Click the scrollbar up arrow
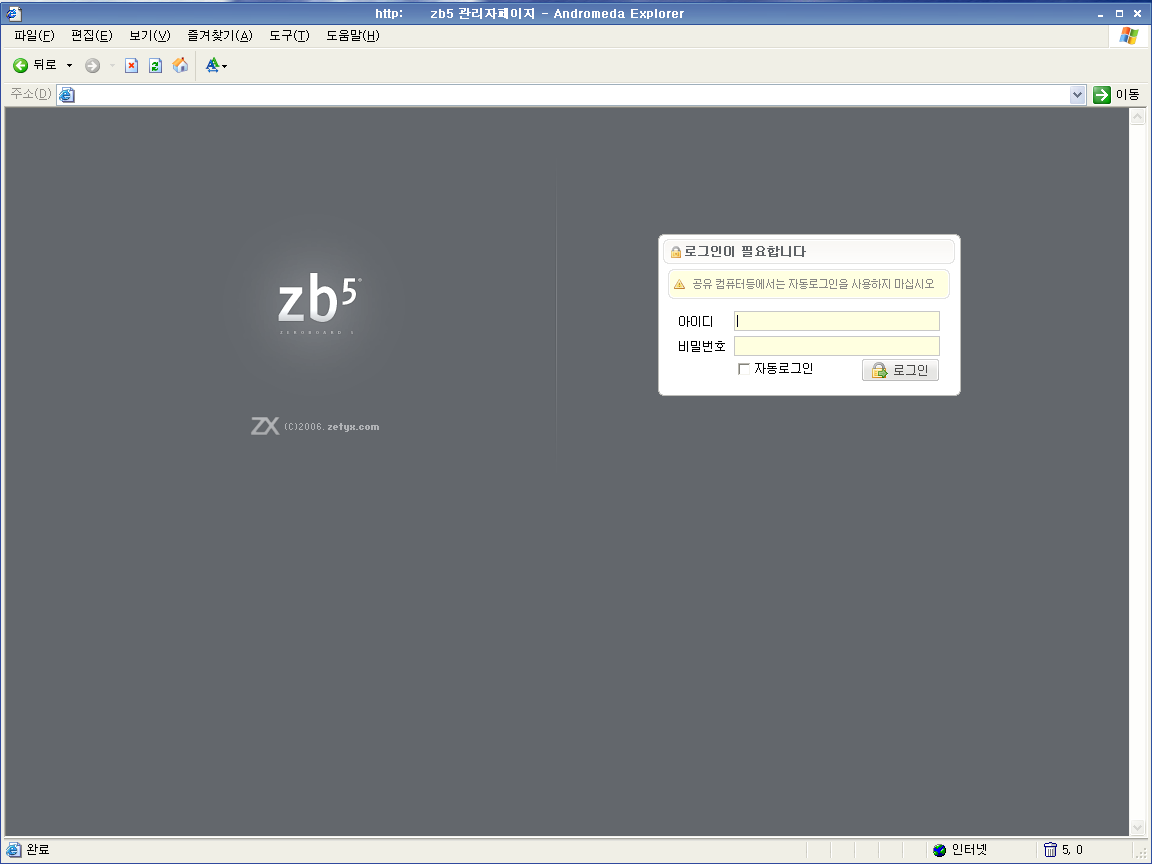The image size is (1152, 864). point(1137,116)
